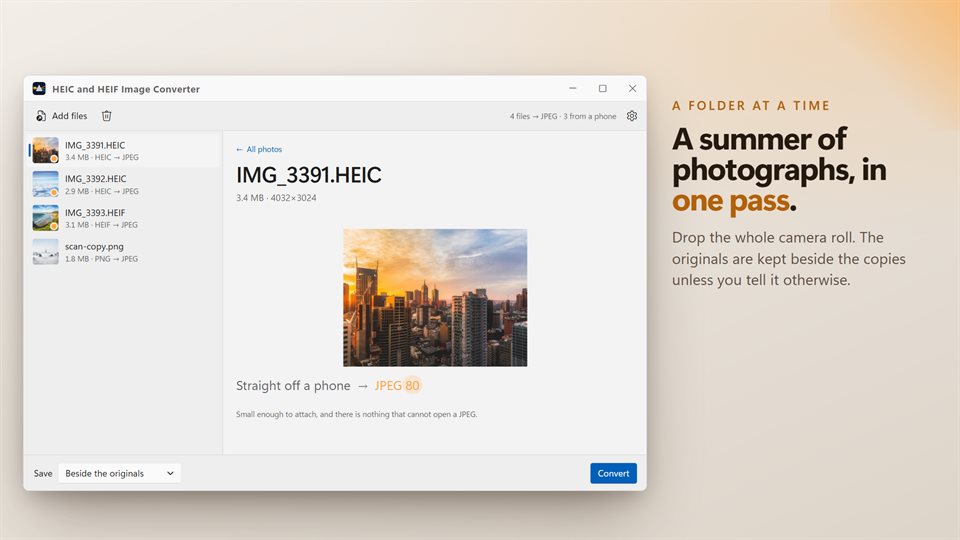Minimize the converter window
This screenshot has height=540, width=960.
click(x=572, y=89)
